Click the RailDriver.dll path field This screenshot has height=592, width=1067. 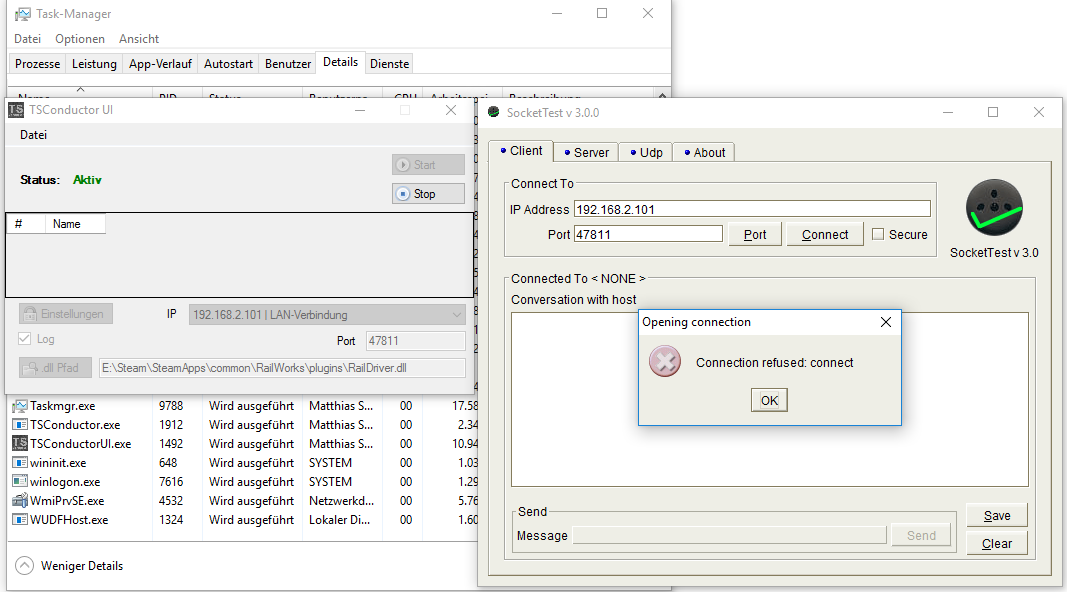coord(282,367)
